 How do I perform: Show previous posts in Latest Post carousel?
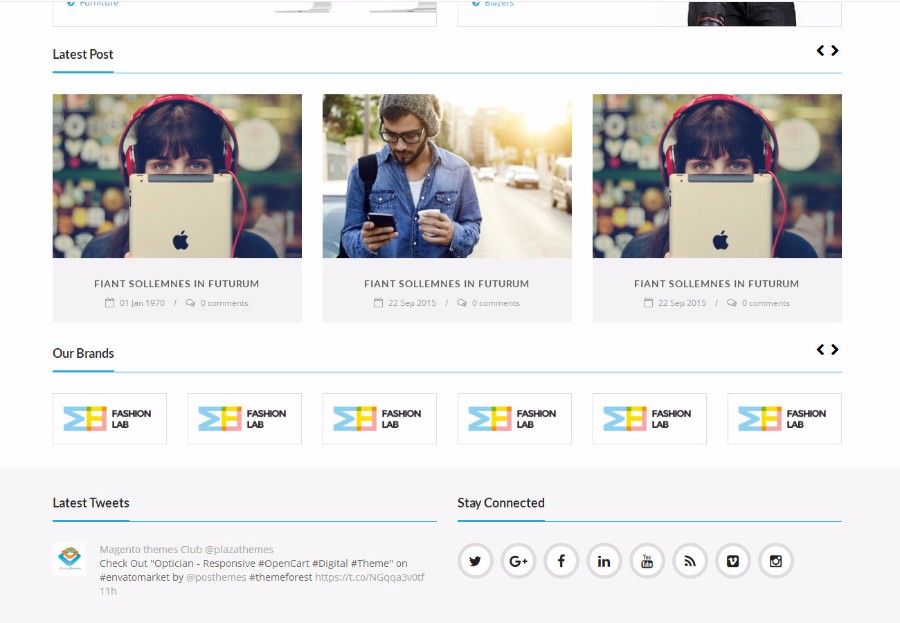click(x=821, y=51)
